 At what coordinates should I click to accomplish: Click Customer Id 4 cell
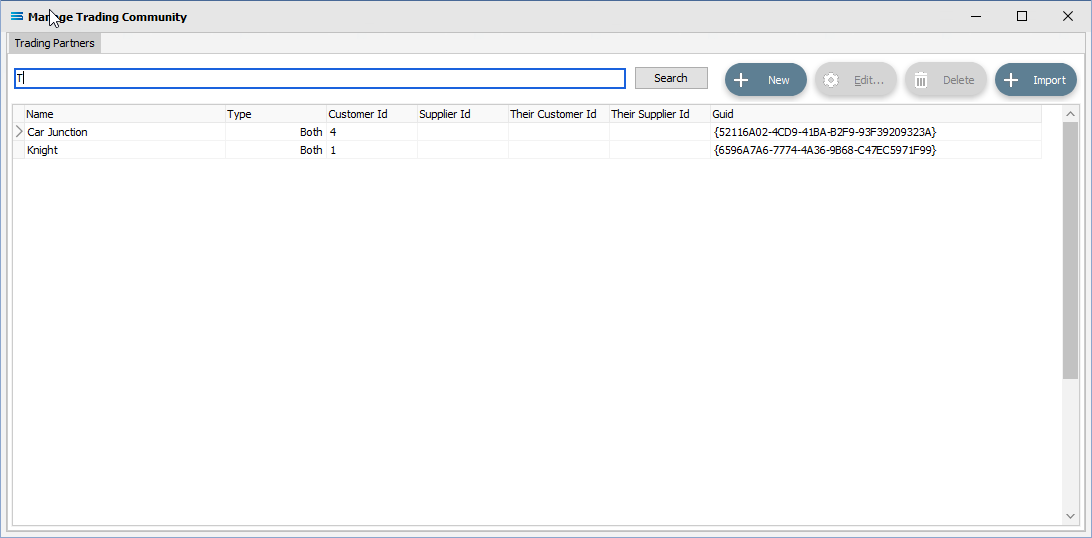tap(372, 132)
